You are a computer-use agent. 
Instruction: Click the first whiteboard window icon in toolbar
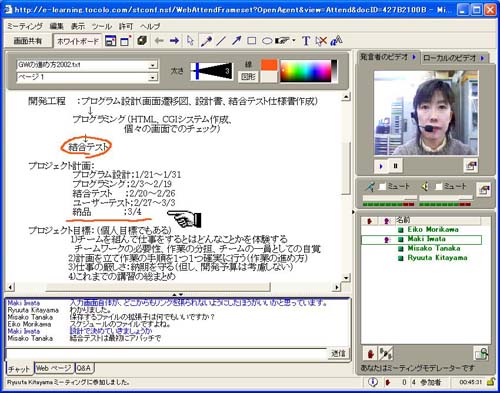coord(111,41)
